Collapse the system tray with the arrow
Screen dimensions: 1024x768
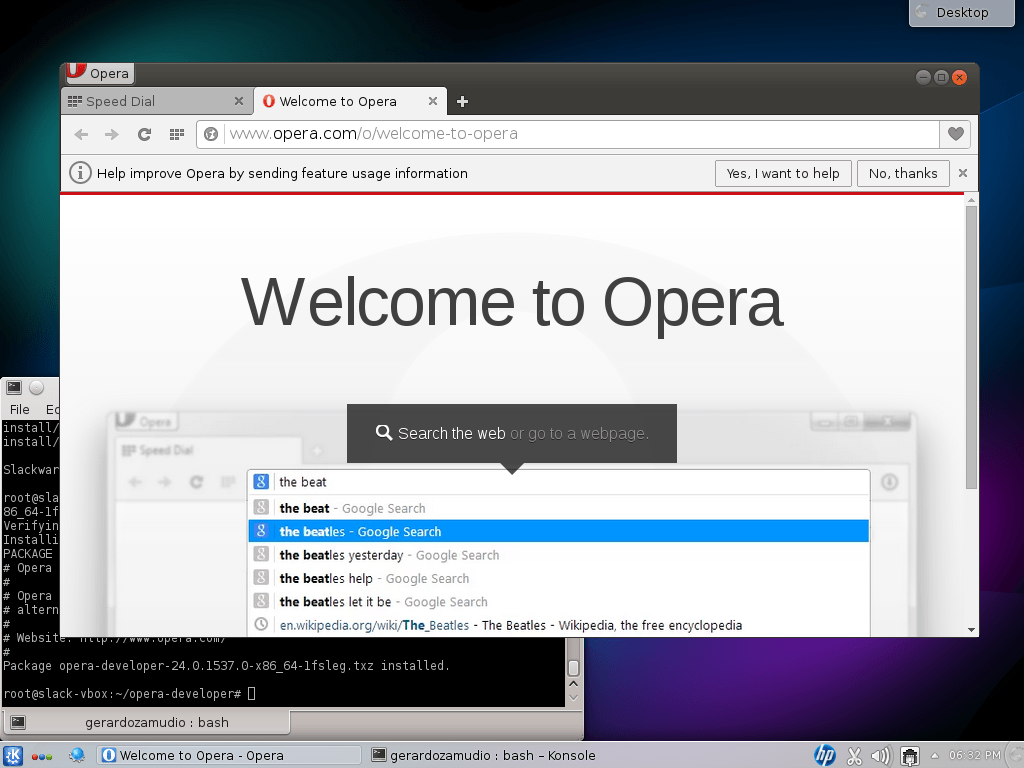pos(933,755)
